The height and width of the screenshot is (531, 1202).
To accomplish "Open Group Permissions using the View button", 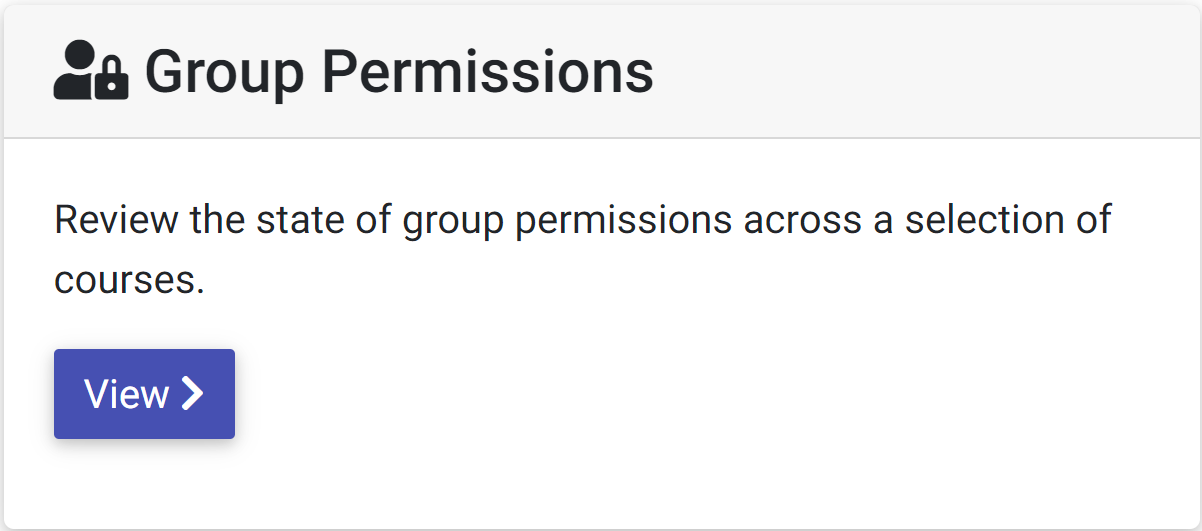I will click(x=144, y=394).
